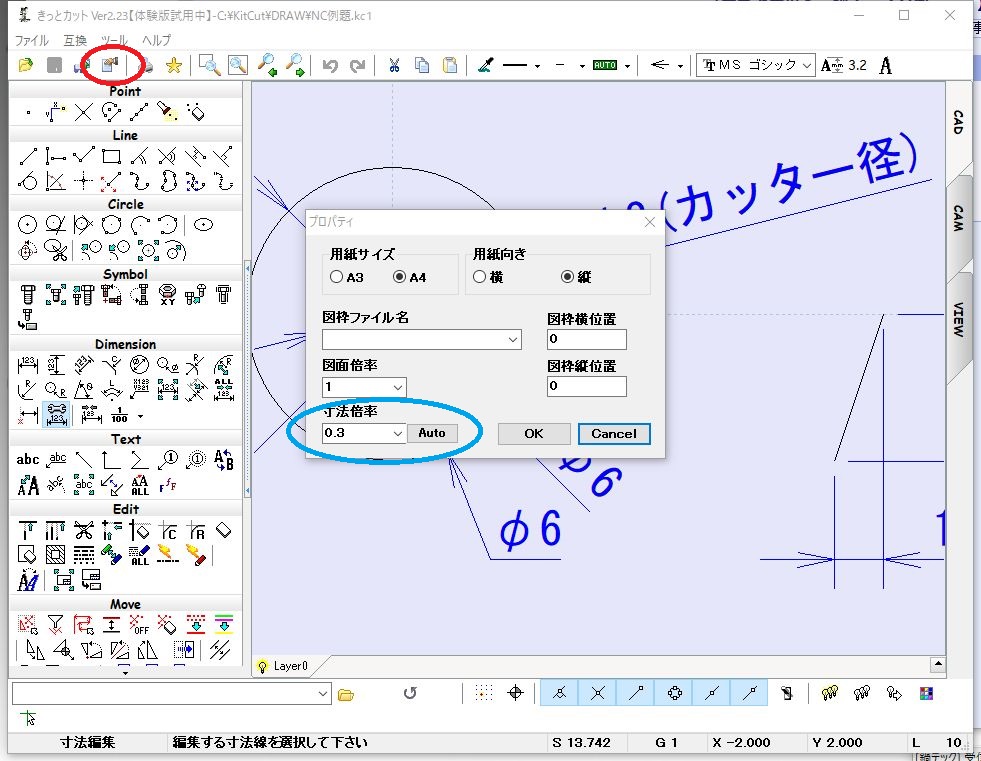Click the 図枠縦位置 input field
Viewport: 981px width, 761px height.
coord(586,386)
